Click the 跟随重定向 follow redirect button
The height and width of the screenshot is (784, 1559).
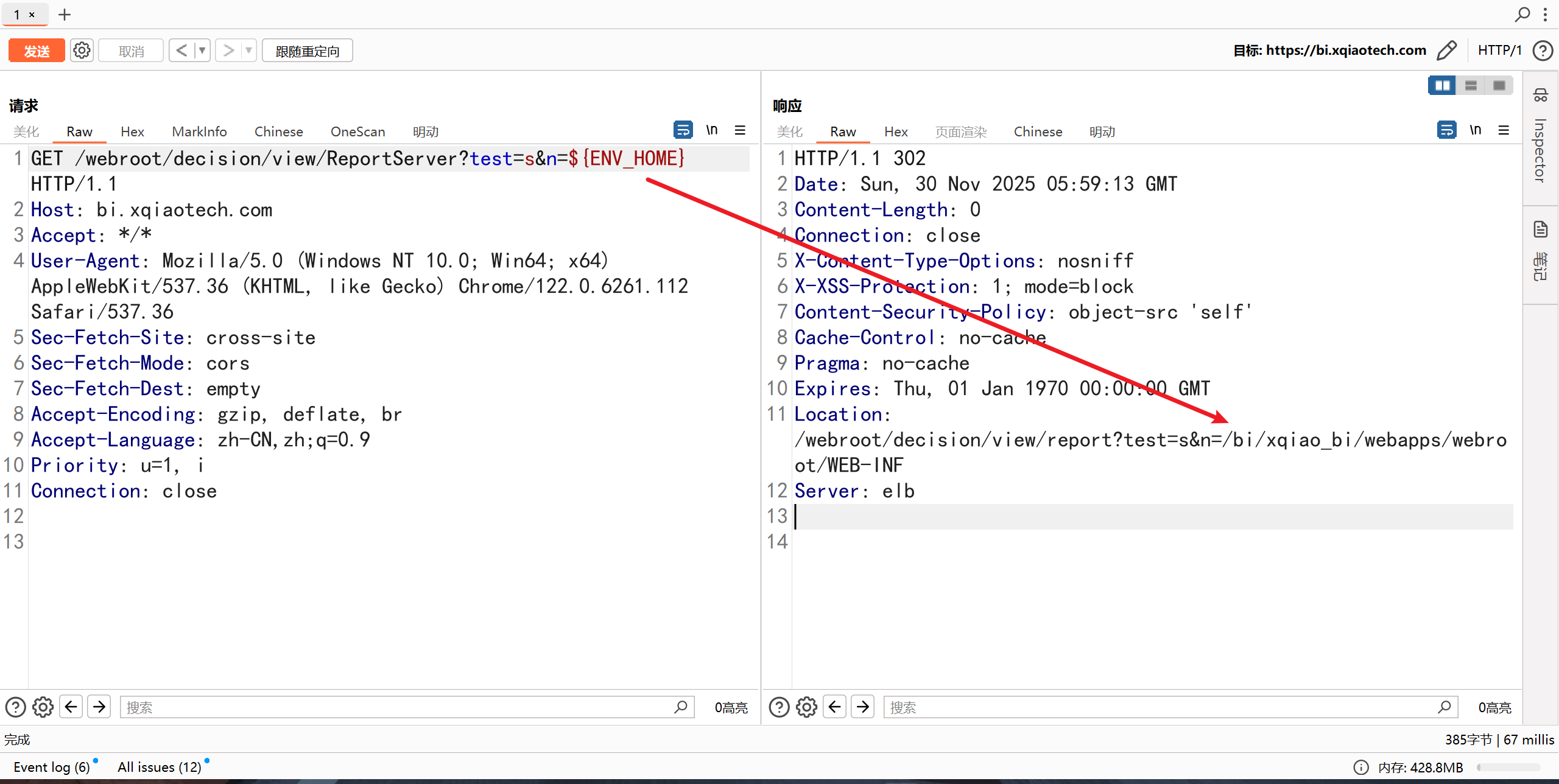tap(307, 51)
